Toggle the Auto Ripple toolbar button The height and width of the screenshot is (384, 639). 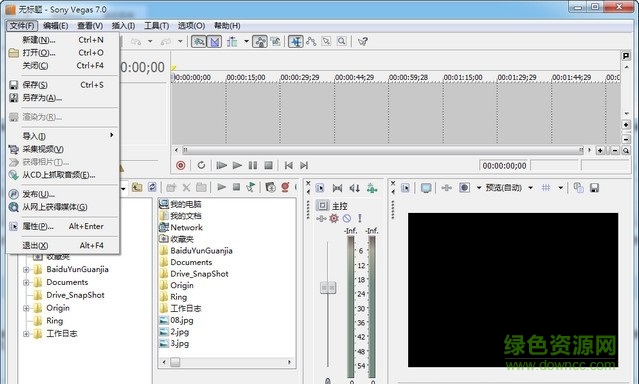click(232, 42)
